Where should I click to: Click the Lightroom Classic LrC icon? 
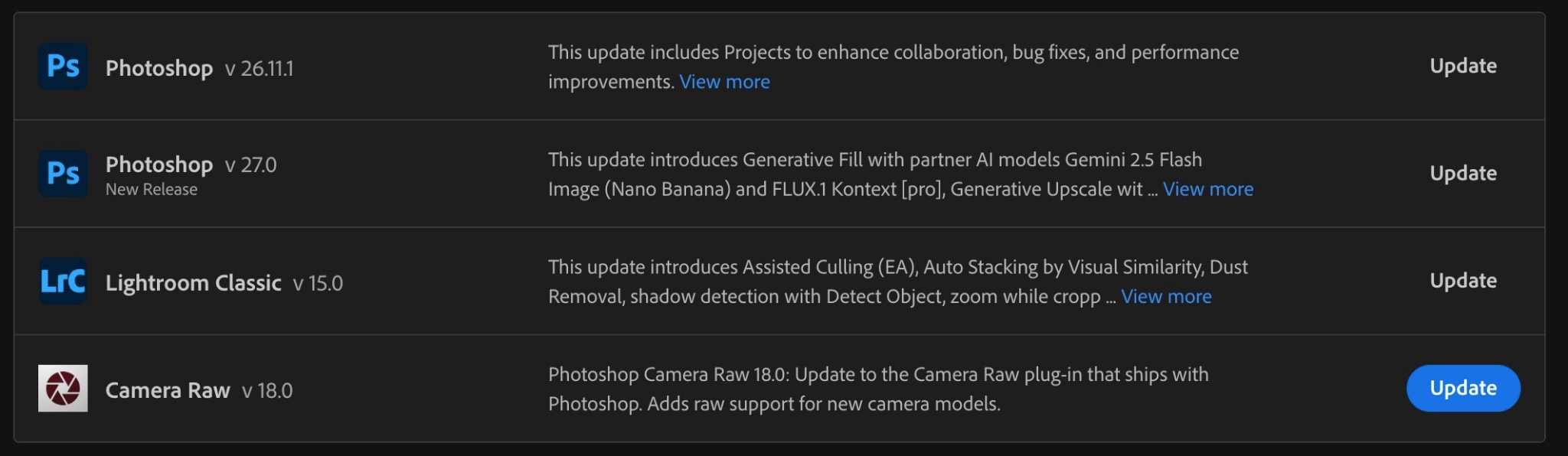63,281
